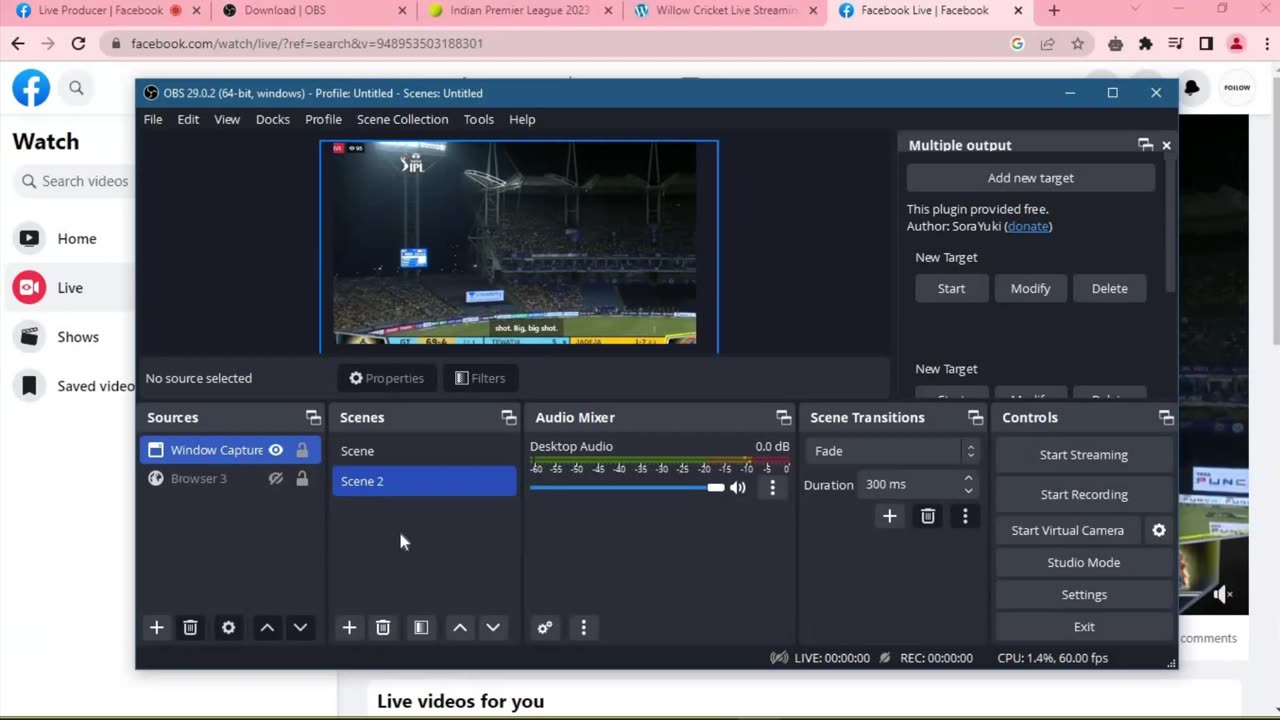Open the Docks menu

(273, 119)
